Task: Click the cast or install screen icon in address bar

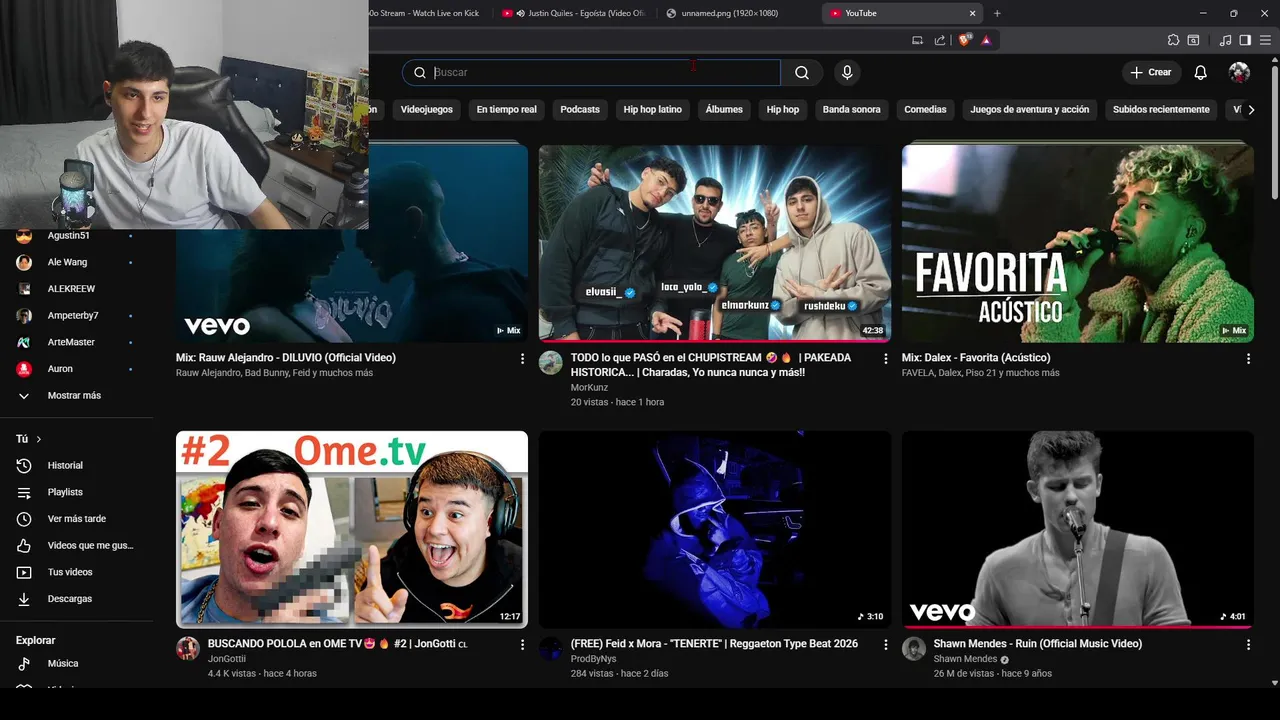Action: [x=917, y=40]
